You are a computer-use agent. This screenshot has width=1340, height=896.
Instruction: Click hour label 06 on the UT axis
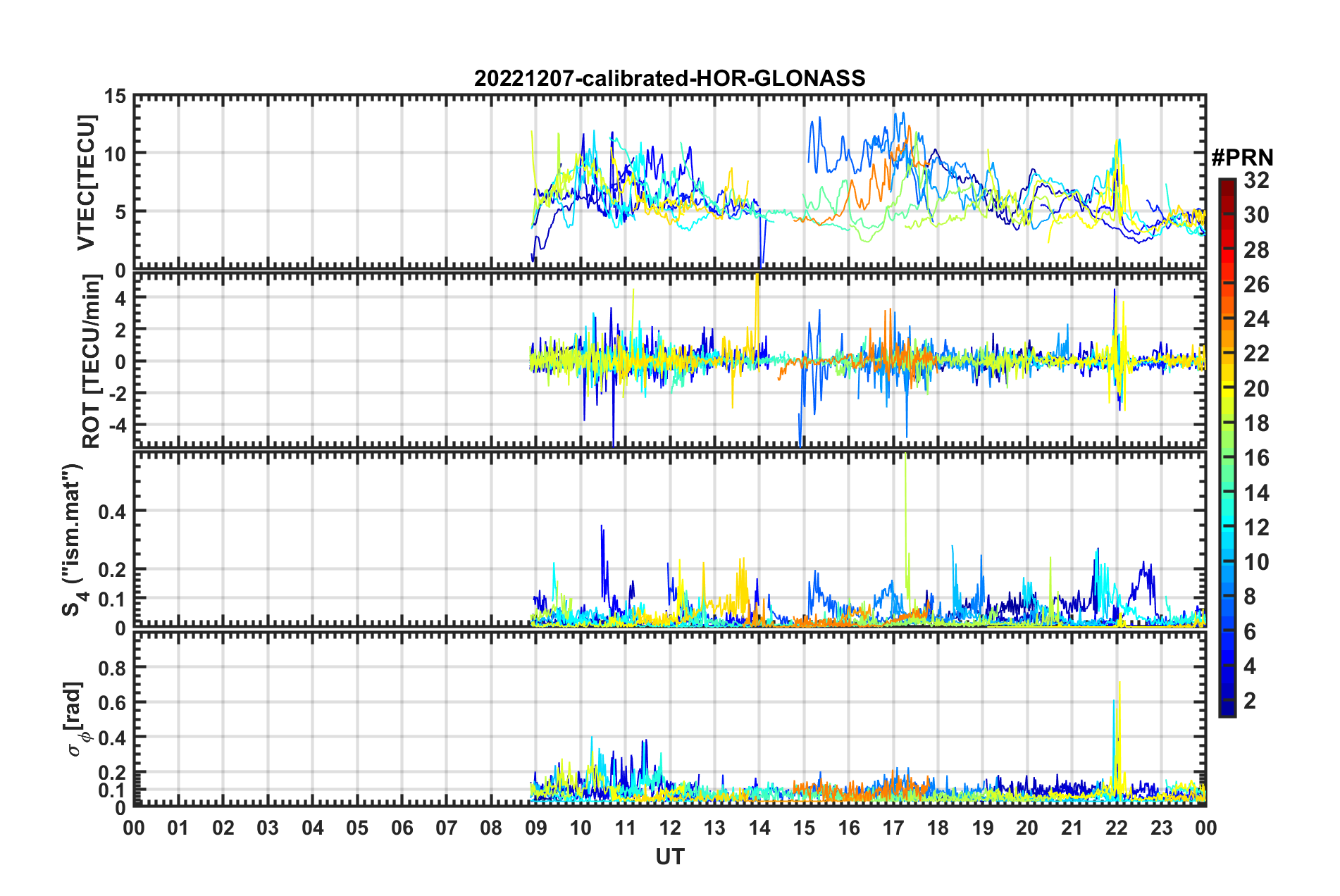point(402,828)
